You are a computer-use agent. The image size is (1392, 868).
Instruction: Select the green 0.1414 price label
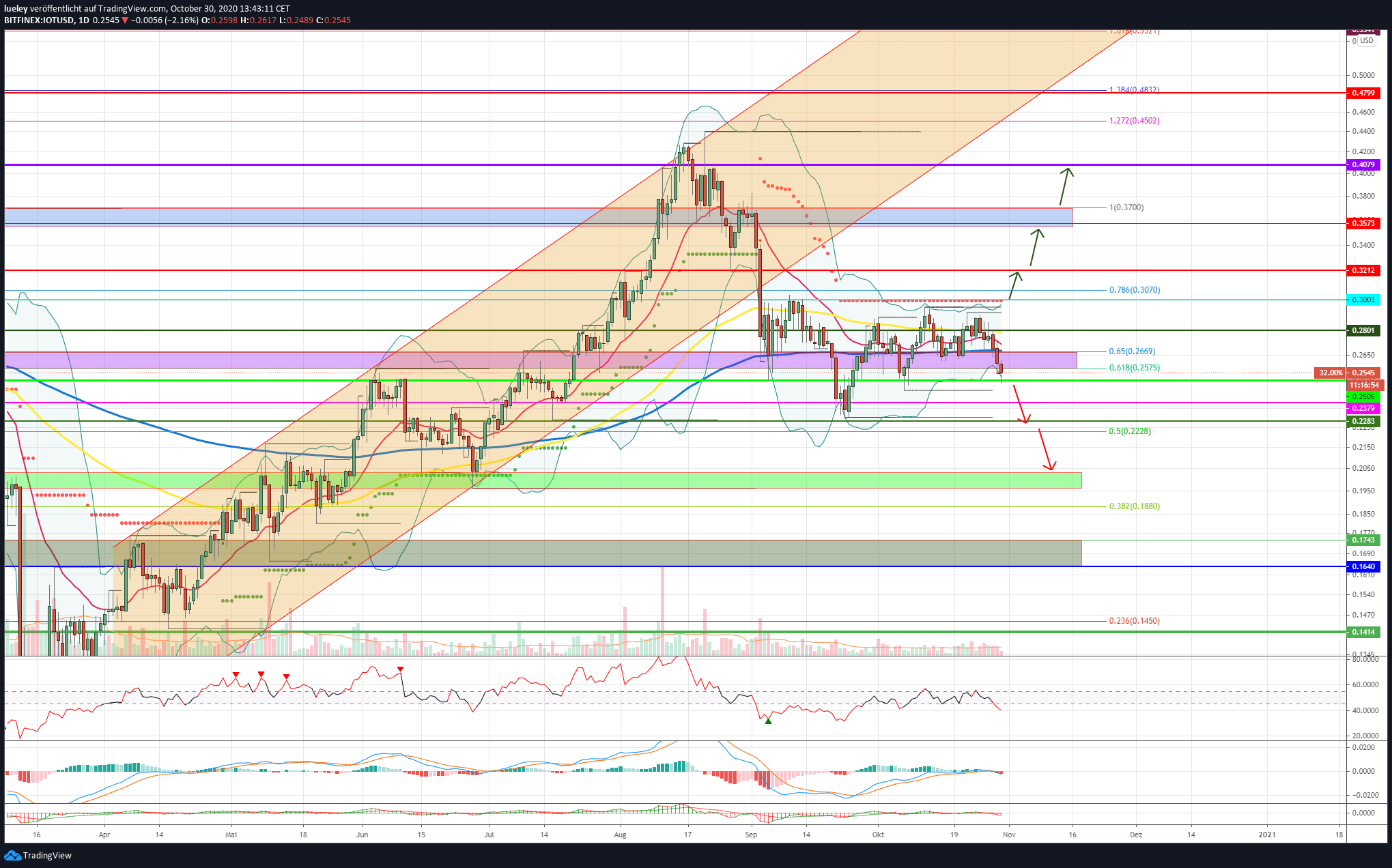(x=1363, y=632)
